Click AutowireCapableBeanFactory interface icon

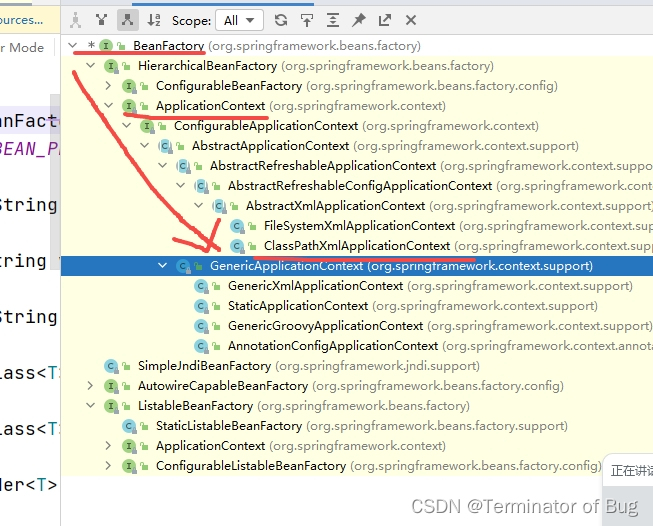111,386
